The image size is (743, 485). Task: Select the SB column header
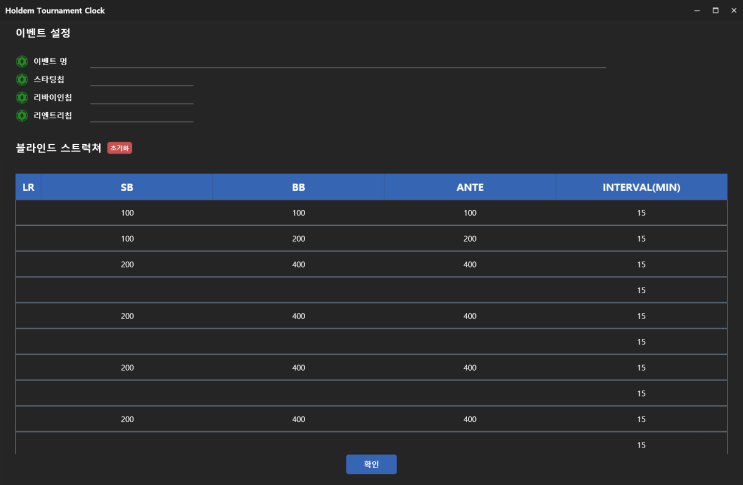127,187
